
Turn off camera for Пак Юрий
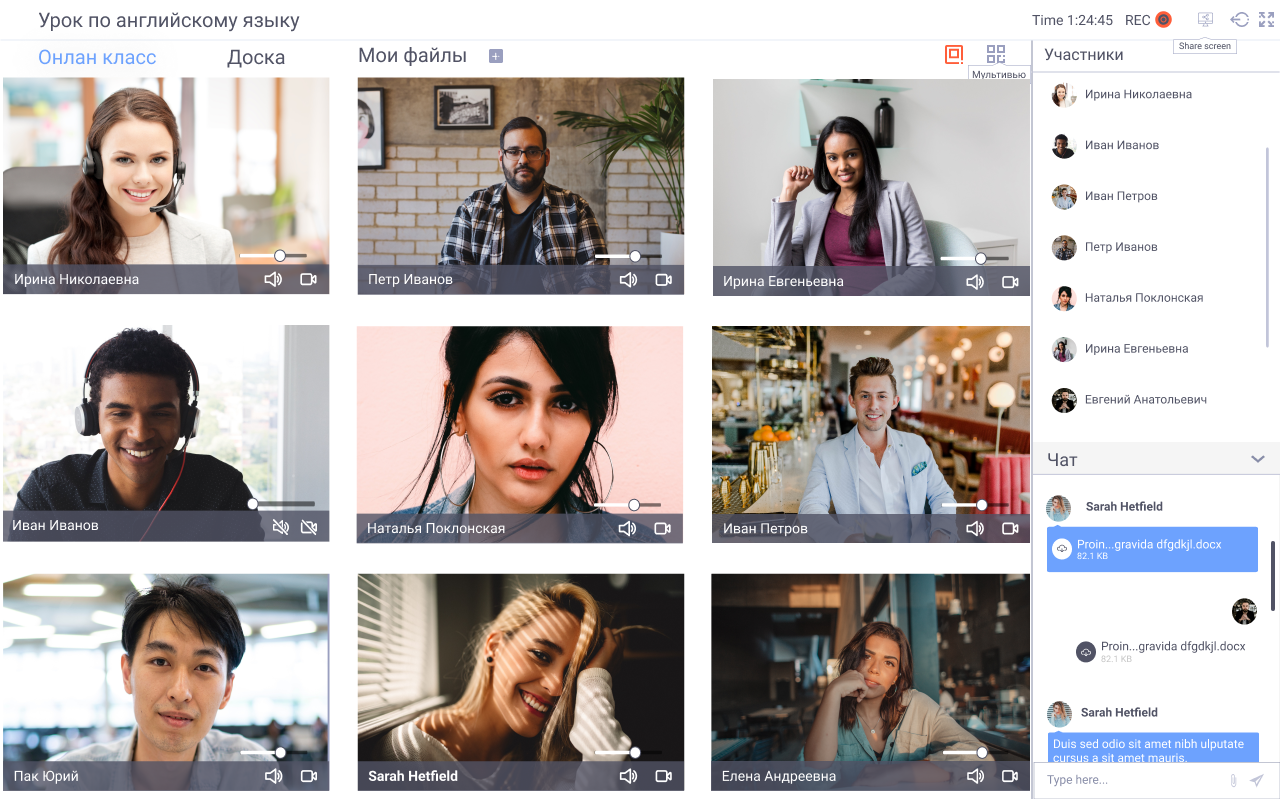[x=309, y=776]
